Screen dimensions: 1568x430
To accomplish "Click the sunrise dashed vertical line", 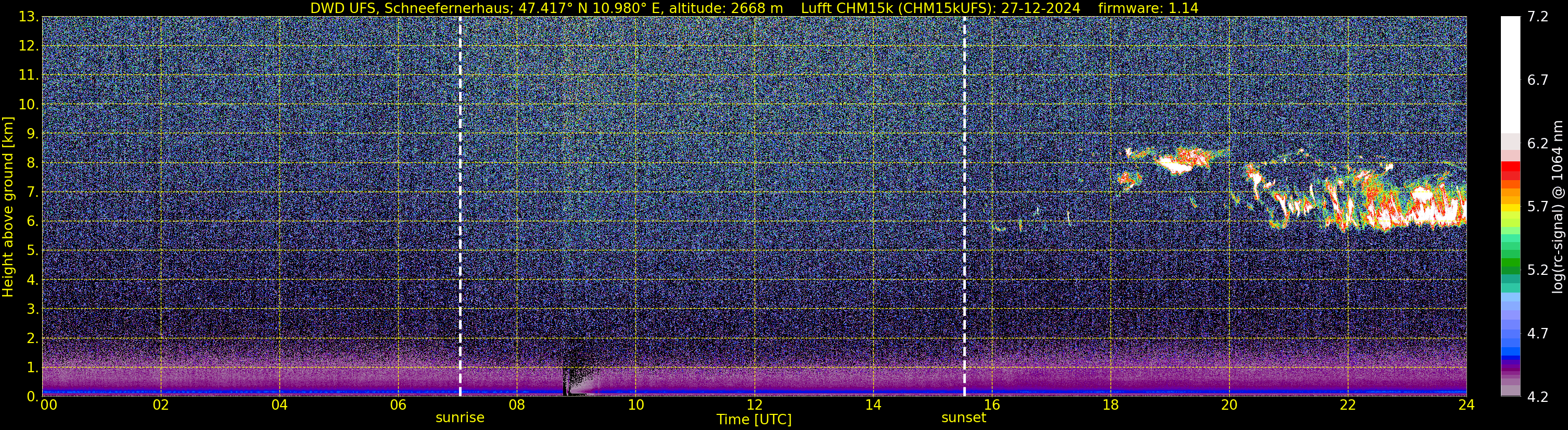I will 460,207.
